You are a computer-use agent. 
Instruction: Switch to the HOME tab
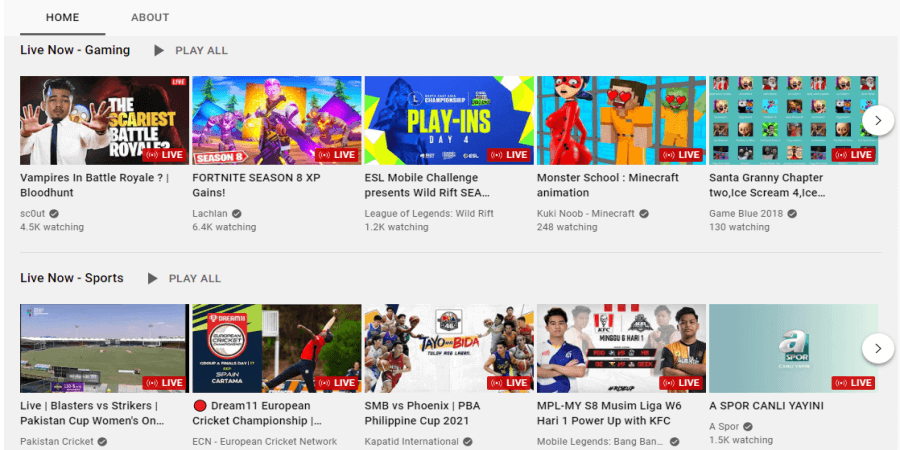click(63, 17)
